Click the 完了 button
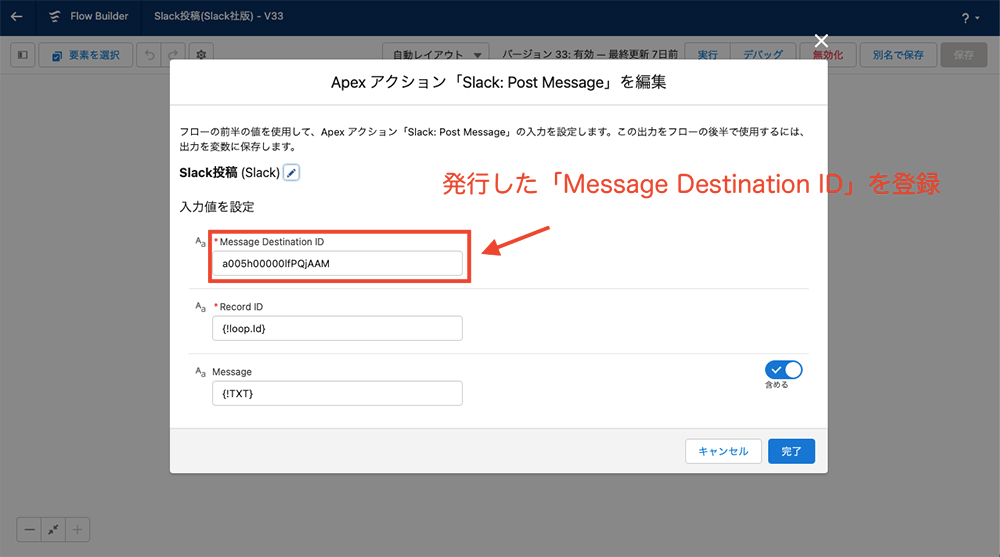1000x557 pixels. (791, 451)
